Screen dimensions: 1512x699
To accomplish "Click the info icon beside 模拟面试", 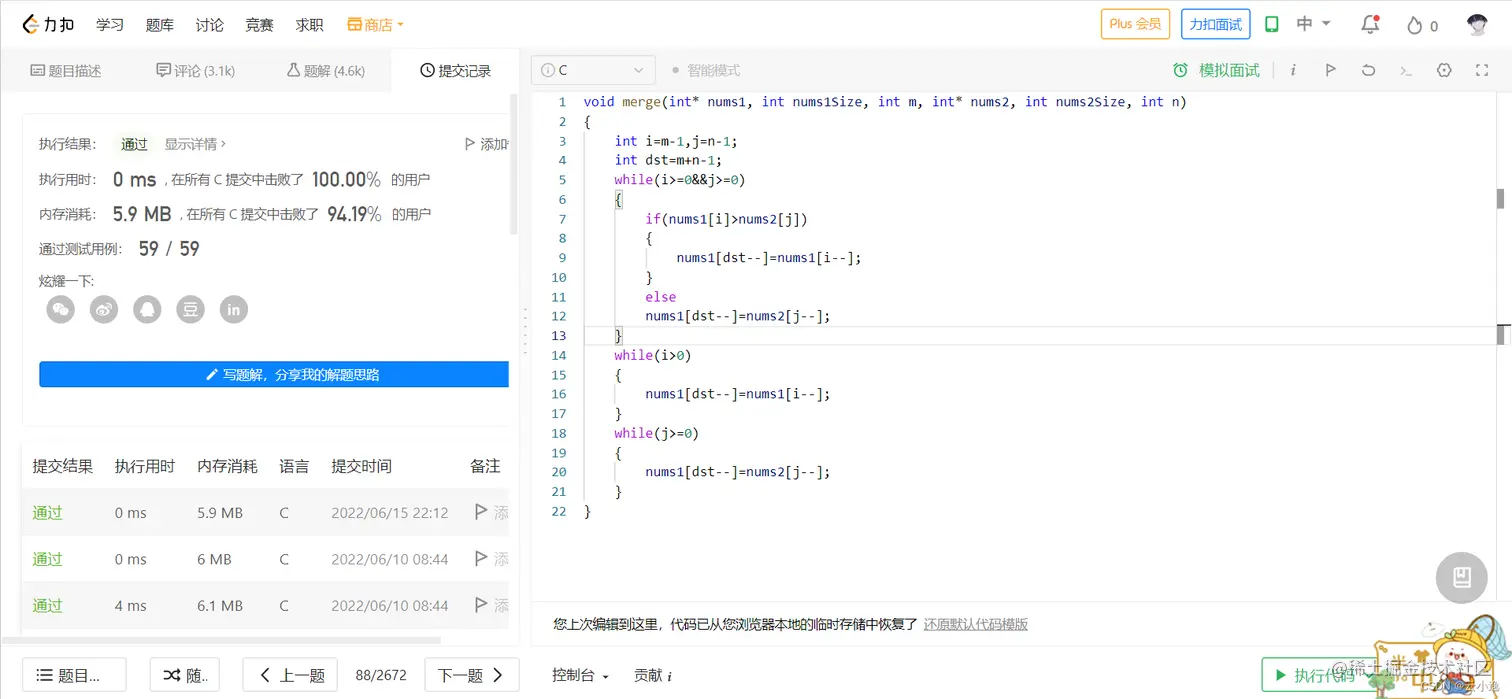I will (1294, 70).
